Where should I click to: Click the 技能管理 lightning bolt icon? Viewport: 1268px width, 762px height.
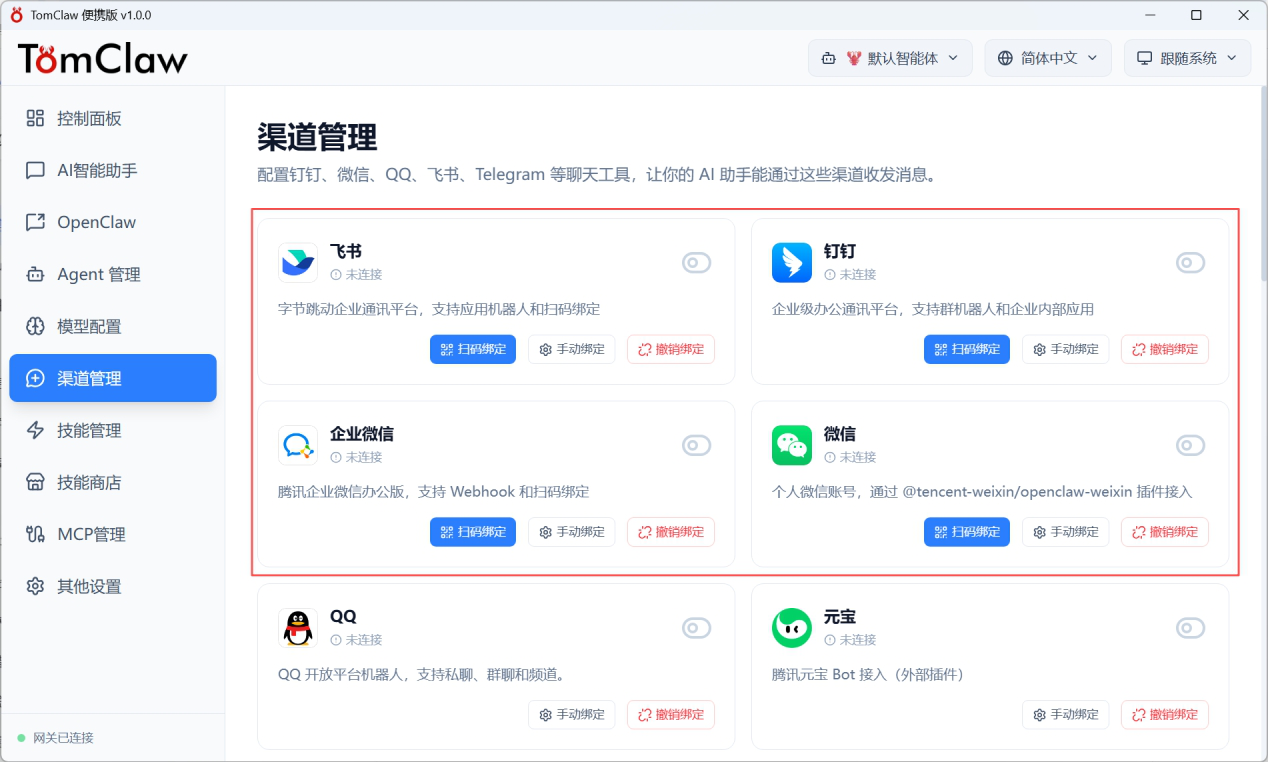pyautogui.click(x=35, y=430)
